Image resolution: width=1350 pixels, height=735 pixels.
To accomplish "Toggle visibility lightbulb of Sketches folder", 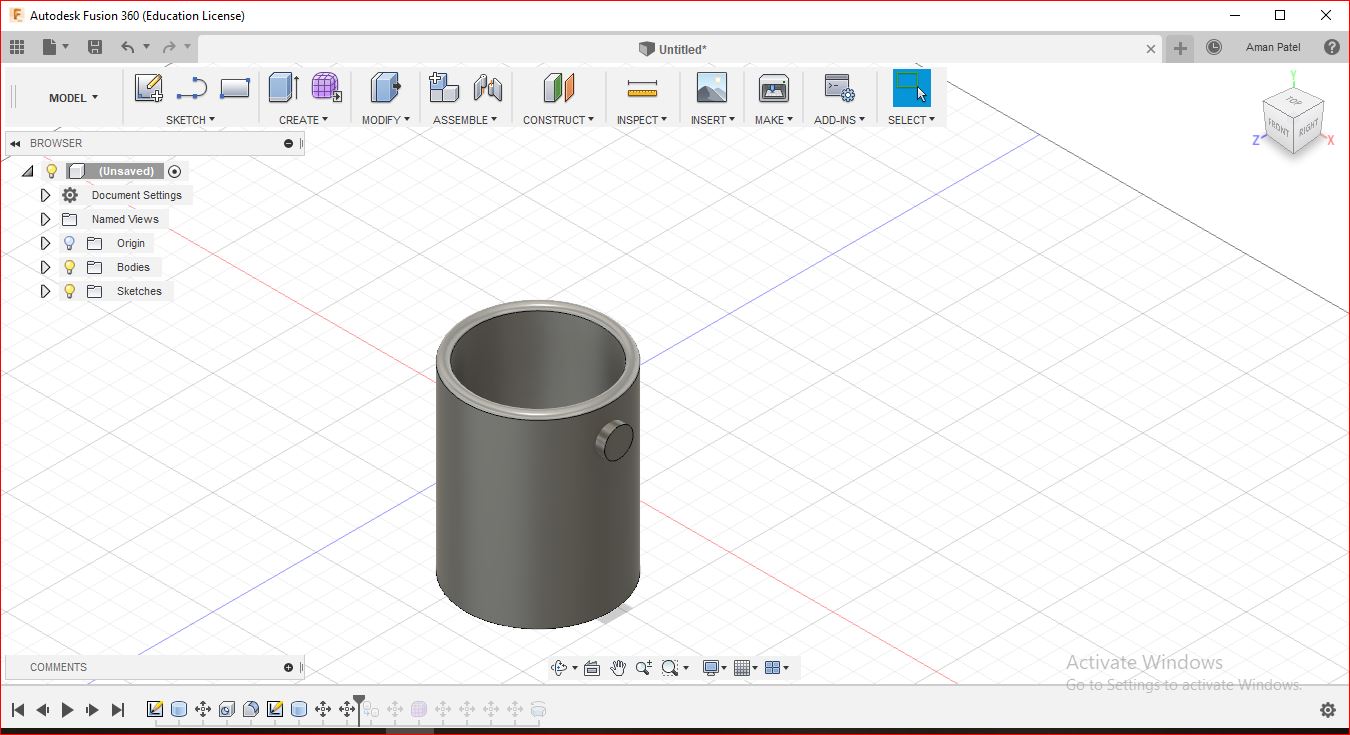I will click(69, 291).
